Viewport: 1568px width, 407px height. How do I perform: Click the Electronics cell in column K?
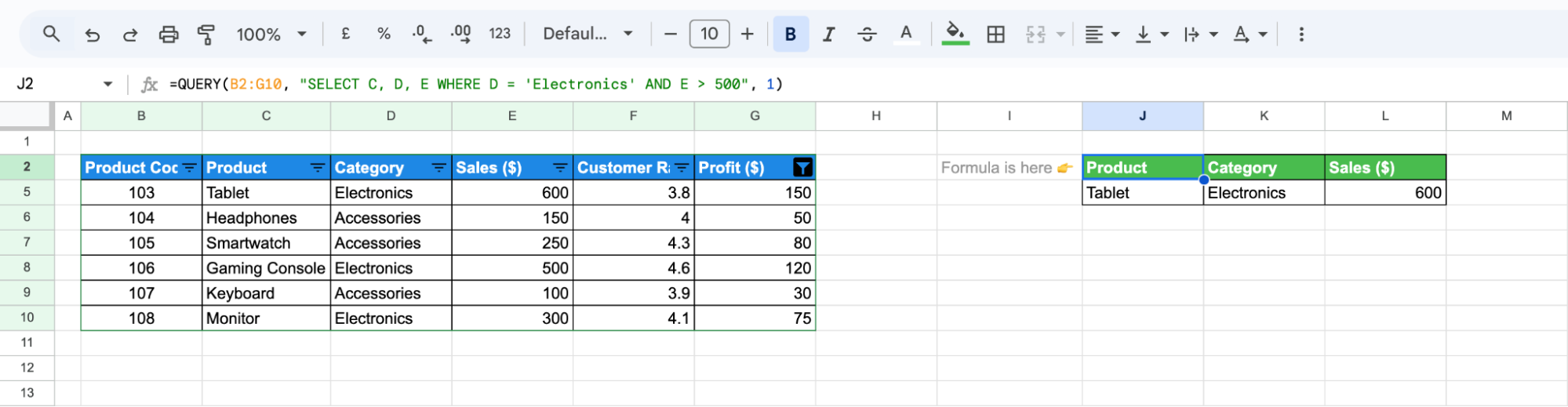tap(1264, 193)
